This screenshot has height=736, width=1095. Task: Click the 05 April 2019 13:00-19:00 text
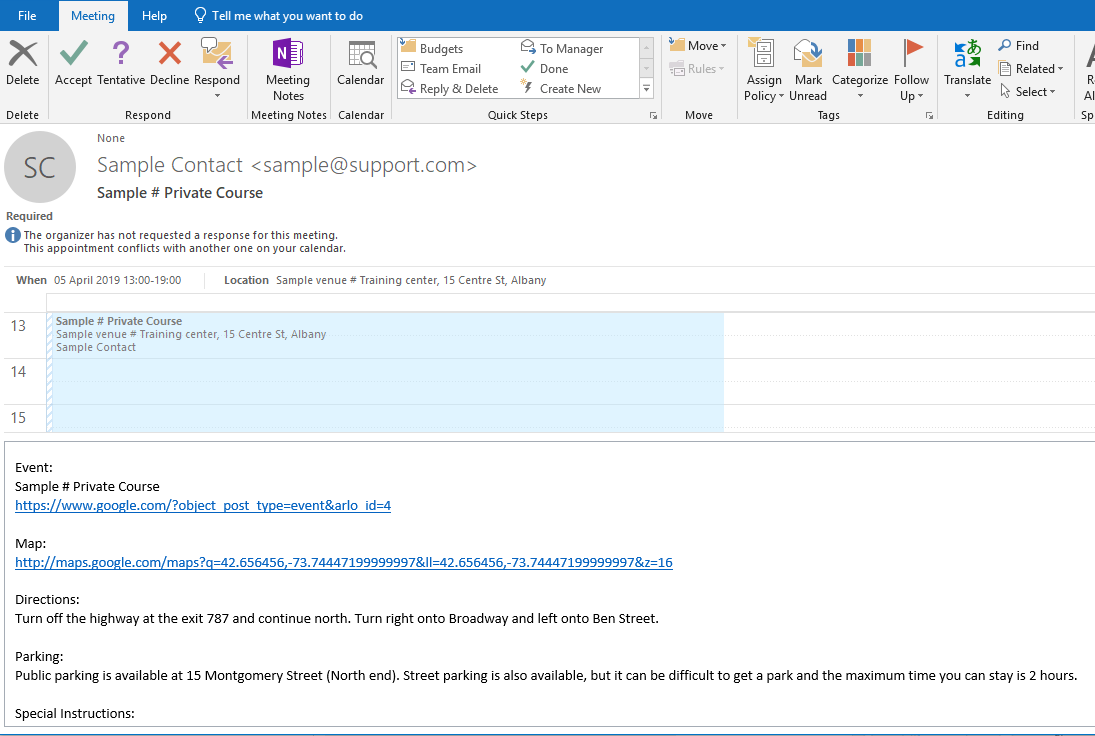[x=117, y=280]
